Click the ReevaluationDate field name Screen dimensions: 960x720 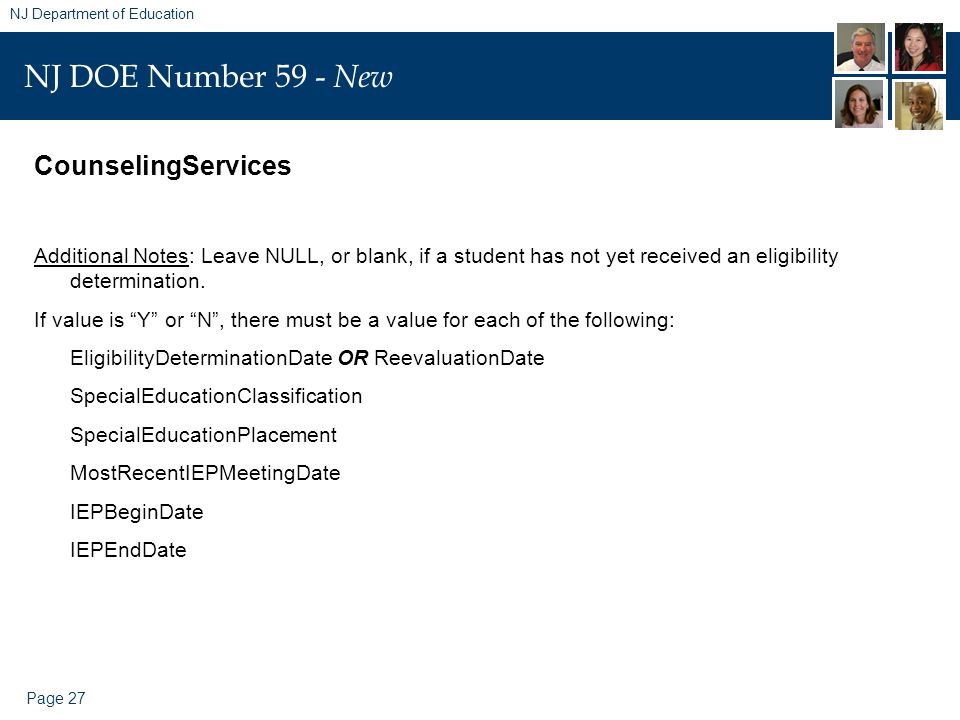point(459,358)
